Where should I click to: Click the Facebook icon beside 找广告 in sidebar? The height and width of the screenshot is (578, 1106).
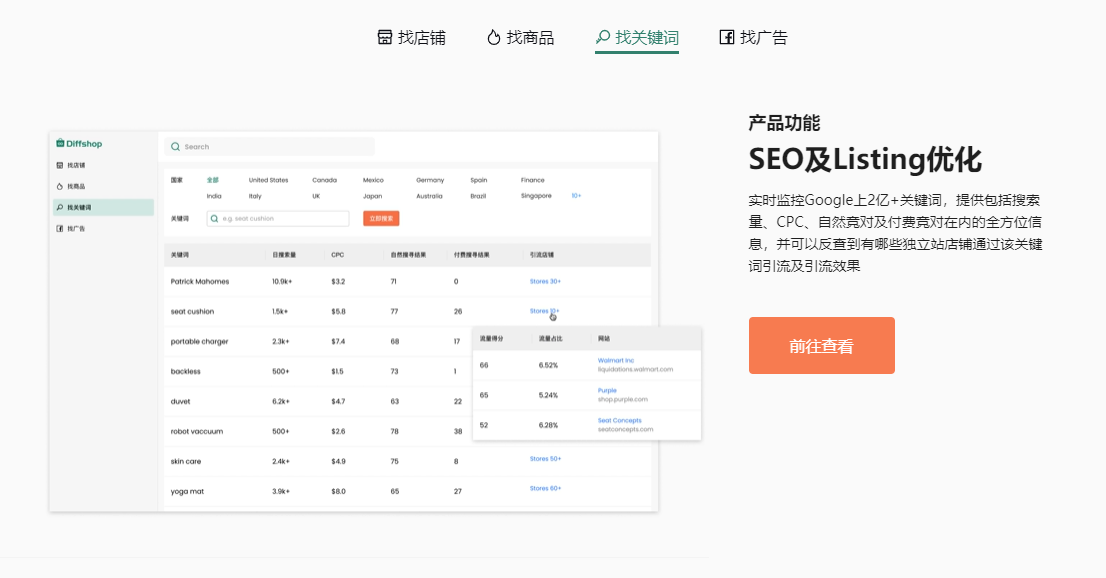[59, 229]
